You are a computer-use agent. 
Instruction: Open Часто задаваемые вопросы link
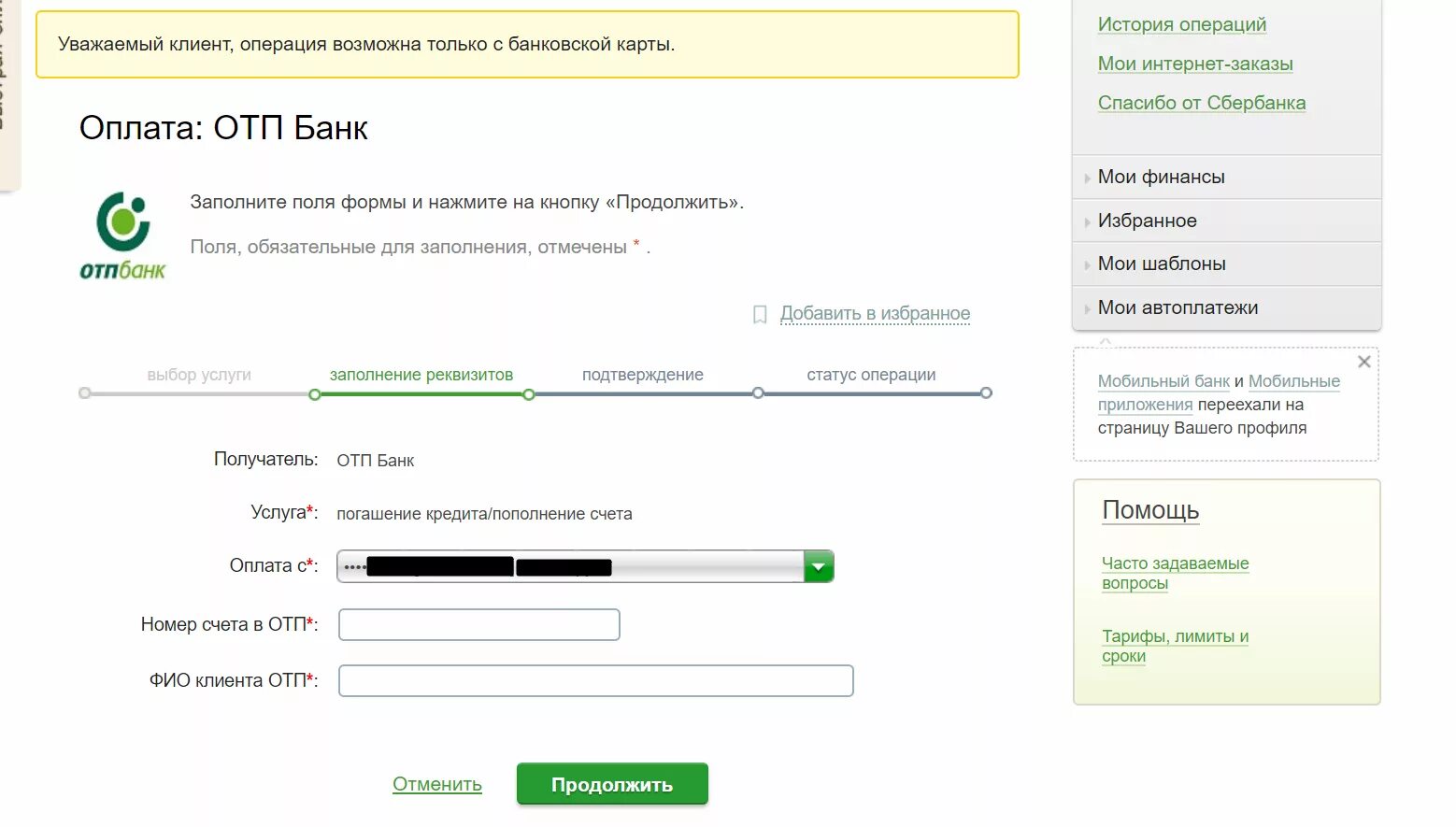pos(1175,573)
